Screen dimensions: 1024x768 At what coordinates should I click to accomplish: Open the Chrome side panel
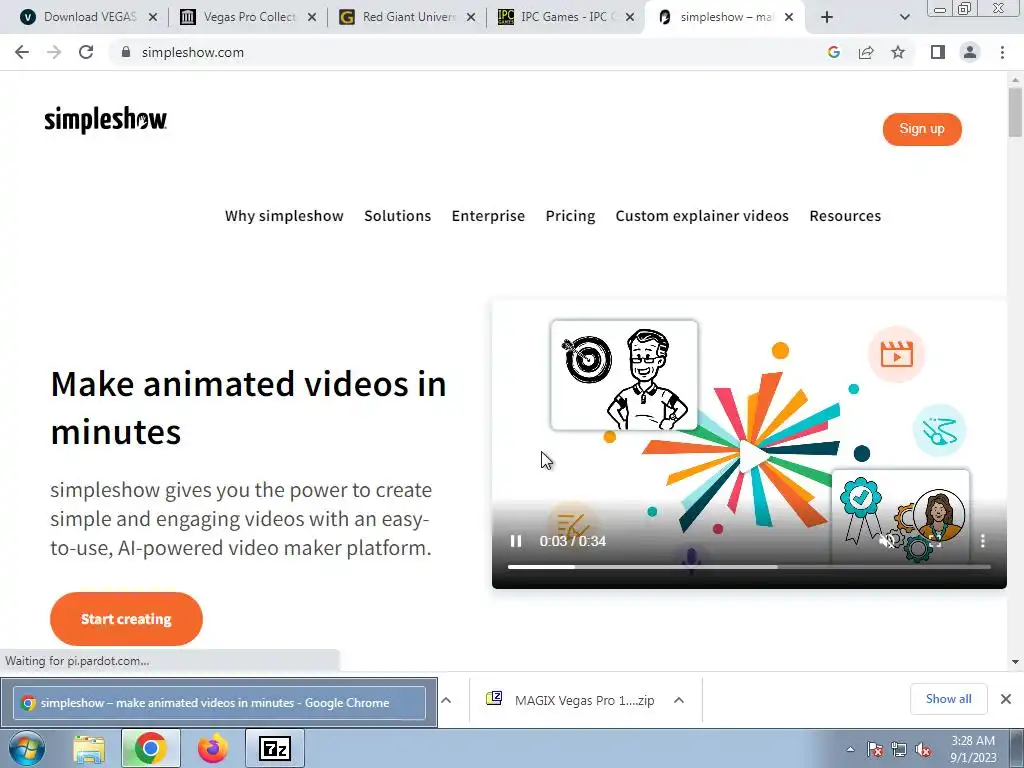(938, 52)
